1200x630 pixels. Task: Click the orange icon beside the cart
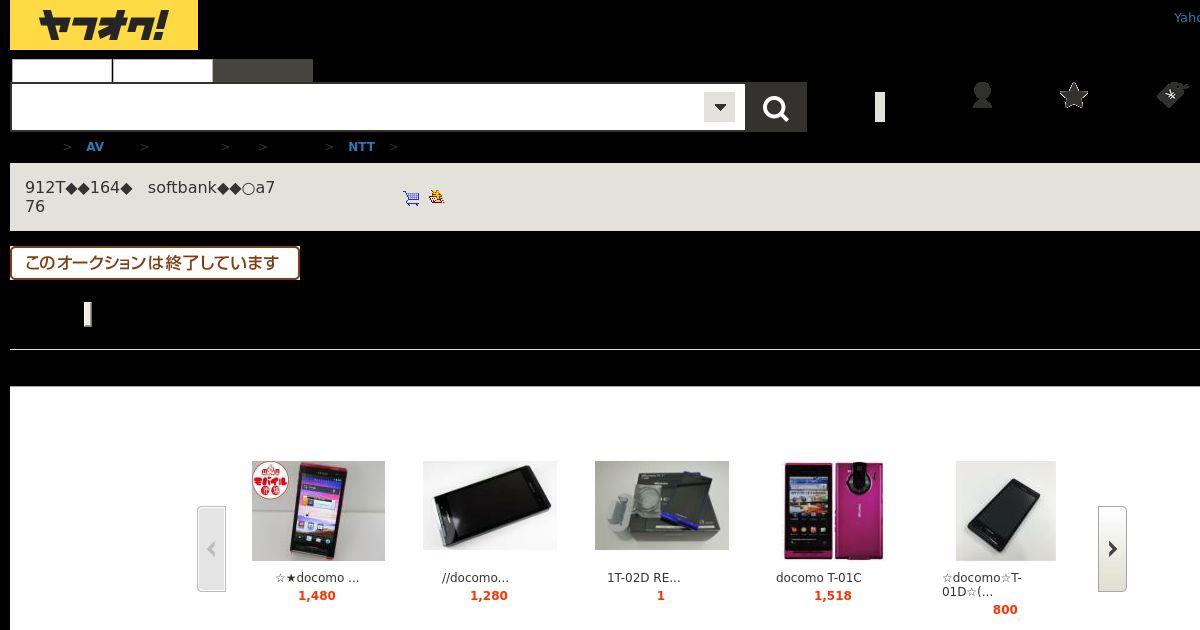[436, 197]
